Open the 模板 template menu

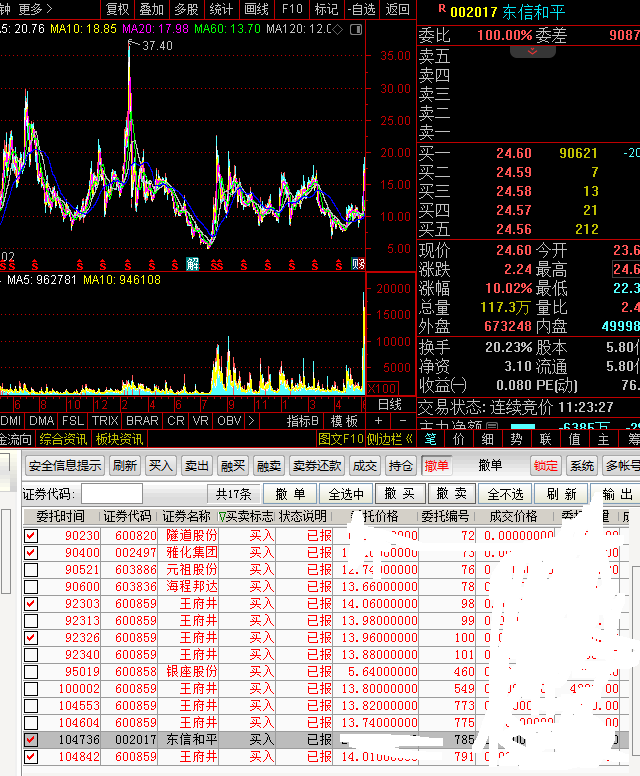coord(344,421)
